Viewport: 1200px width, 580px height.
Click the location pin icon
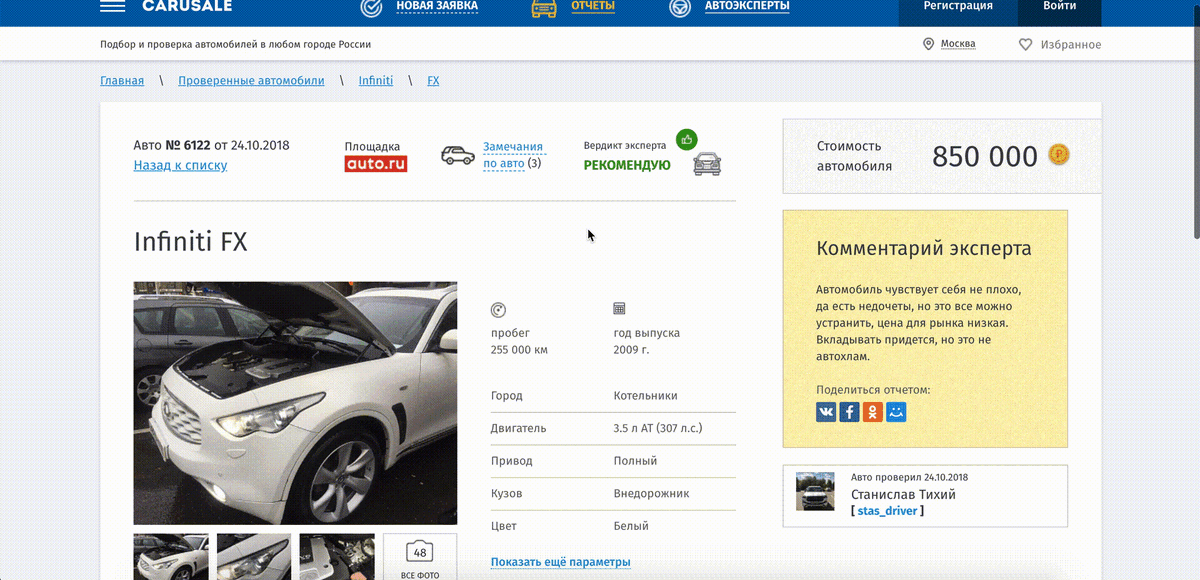pyautogui.click(x=928, y=44)
